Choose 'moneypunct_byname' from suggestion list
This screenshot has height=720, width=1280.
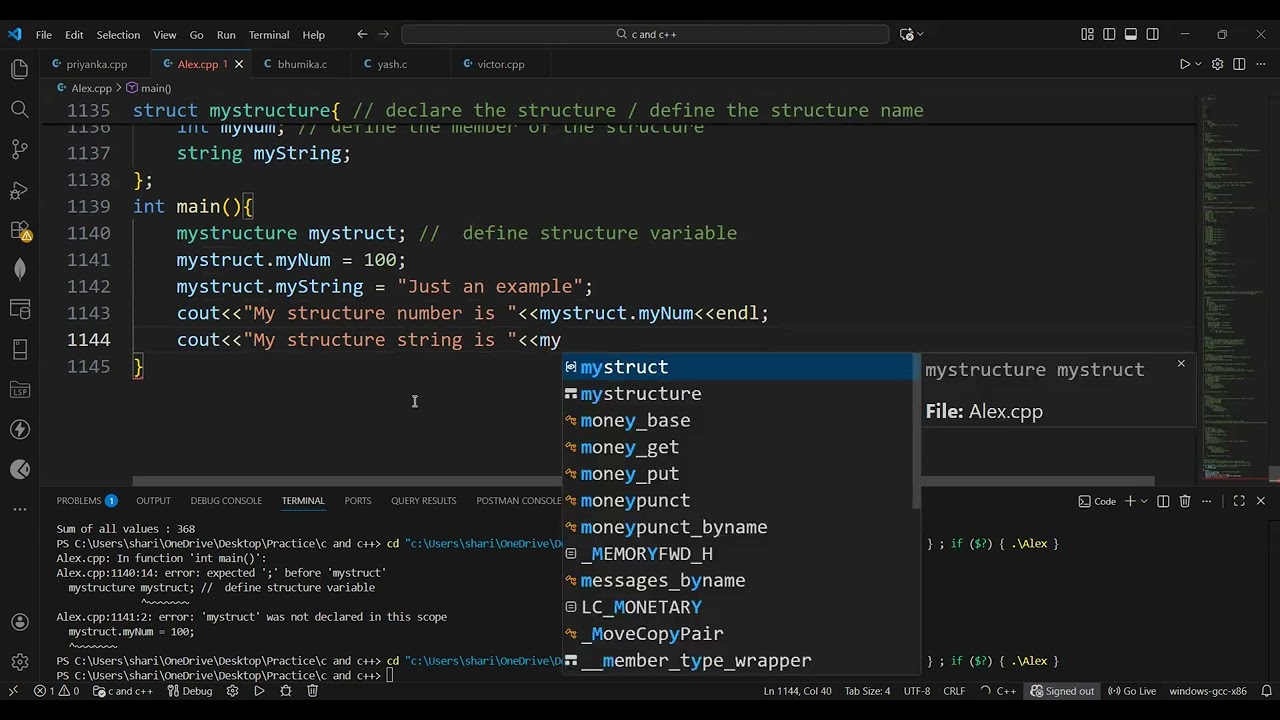[738, 527]
